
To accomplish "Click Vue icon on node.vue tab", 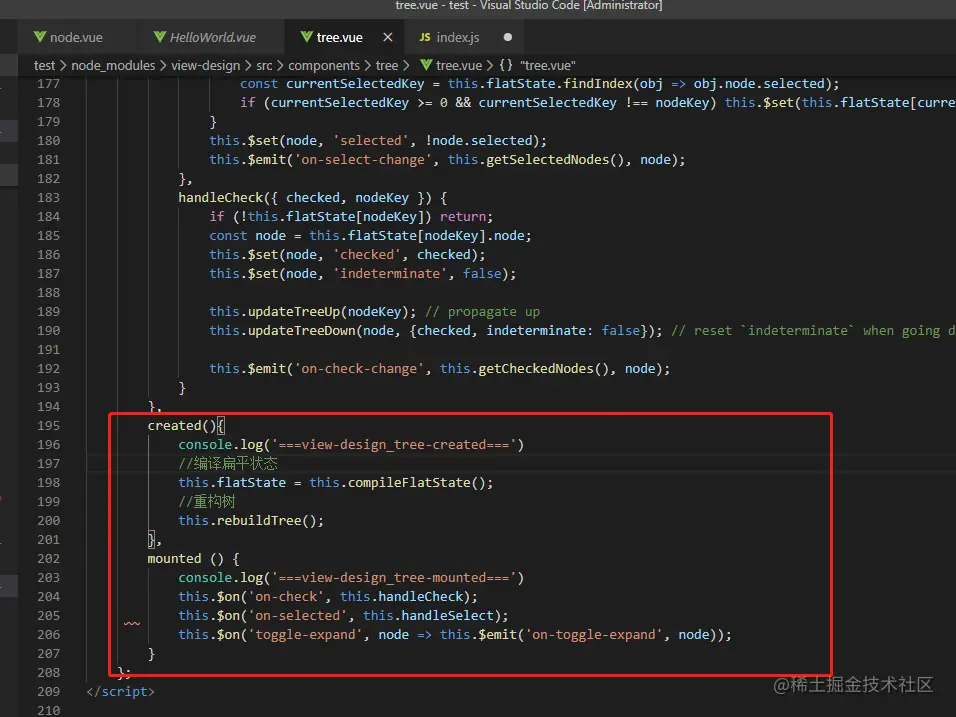I will click(x=40, y=37).
